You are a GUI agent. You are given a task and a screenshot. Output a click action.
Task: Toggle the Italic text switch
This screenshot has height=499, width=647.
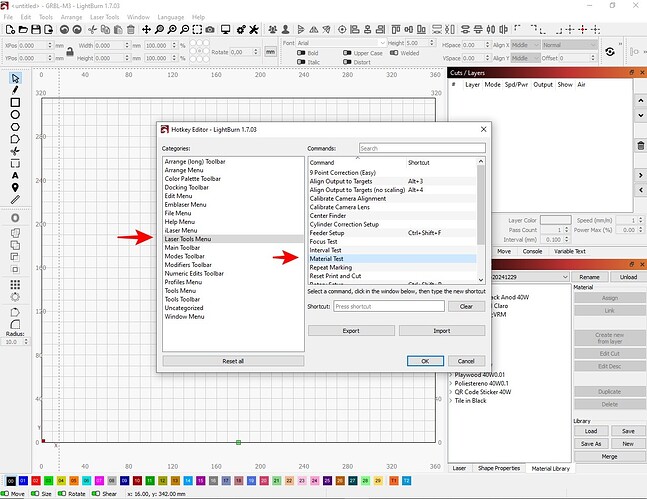coord(301,62)
